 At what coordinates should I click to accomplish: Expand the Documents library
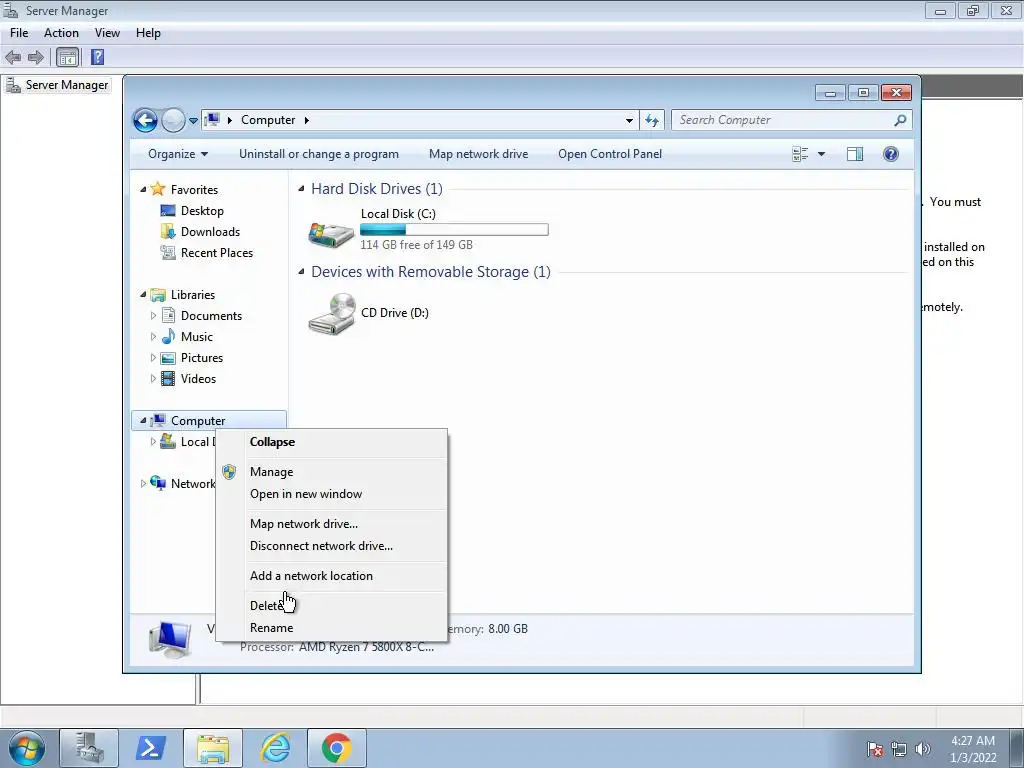[153, 316]
